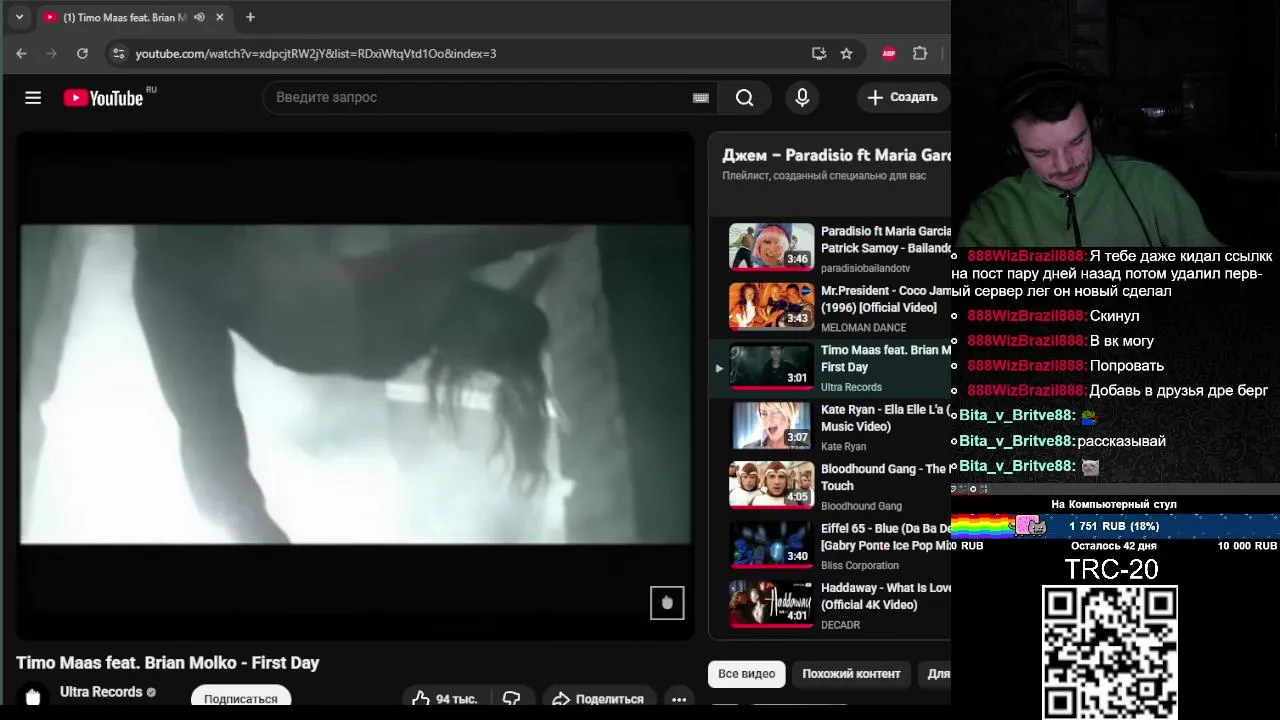The image size is (1280, 720).
Task: Click the magnifier search button
Action: pos(744,97)
